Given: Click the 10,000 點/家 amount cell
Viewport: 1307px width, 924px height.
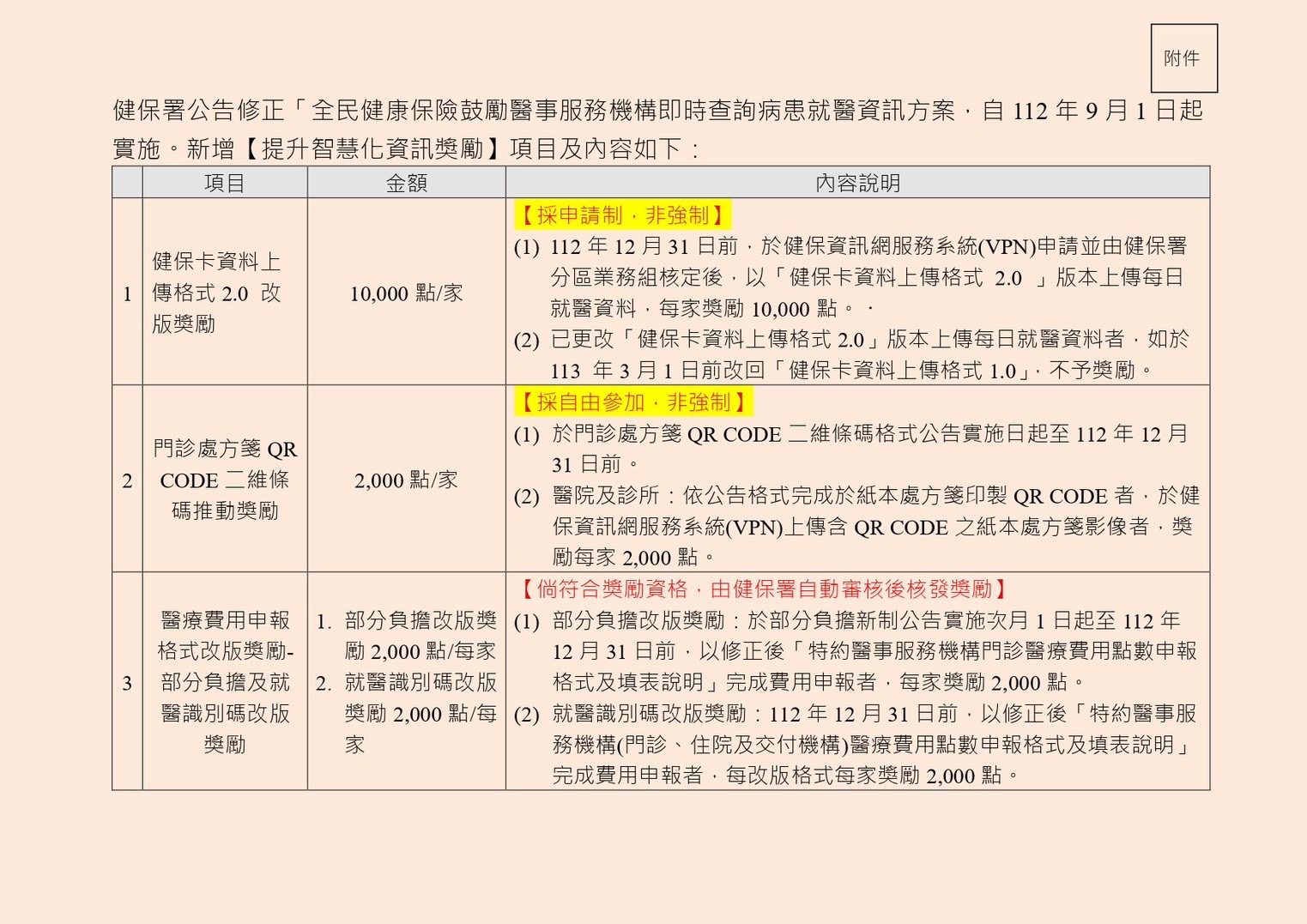Looking at the screenshot, I should coord(406,293).
